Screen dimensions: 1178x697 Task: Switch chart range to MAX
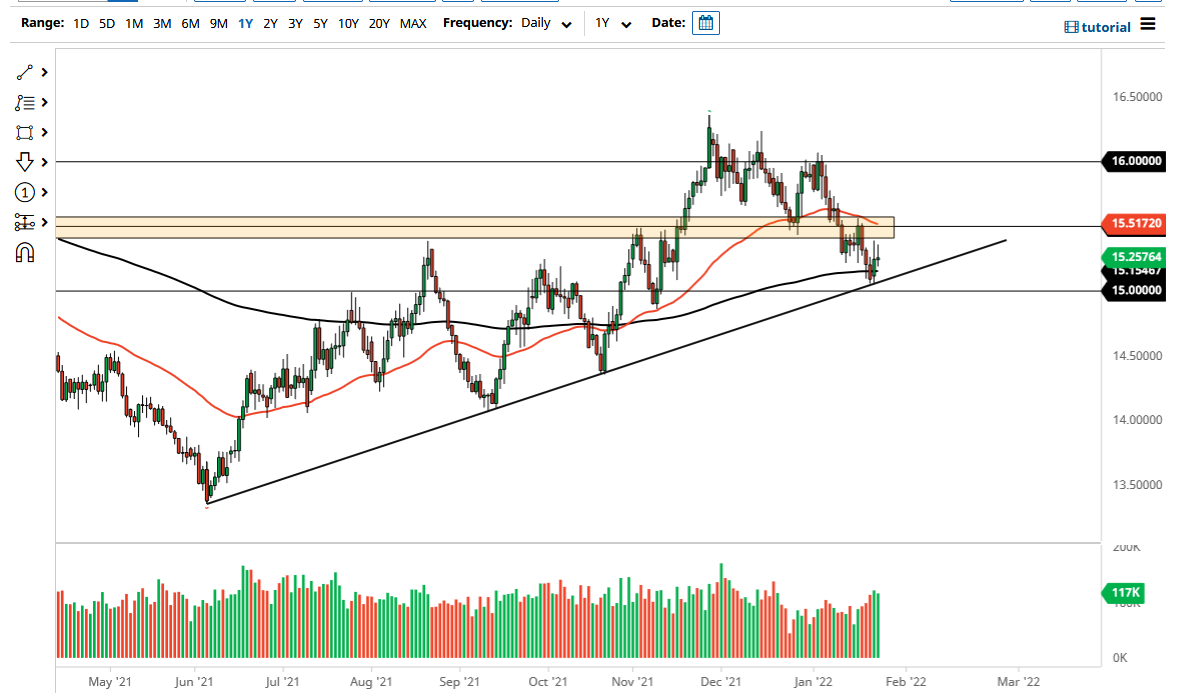coord(413,23)
